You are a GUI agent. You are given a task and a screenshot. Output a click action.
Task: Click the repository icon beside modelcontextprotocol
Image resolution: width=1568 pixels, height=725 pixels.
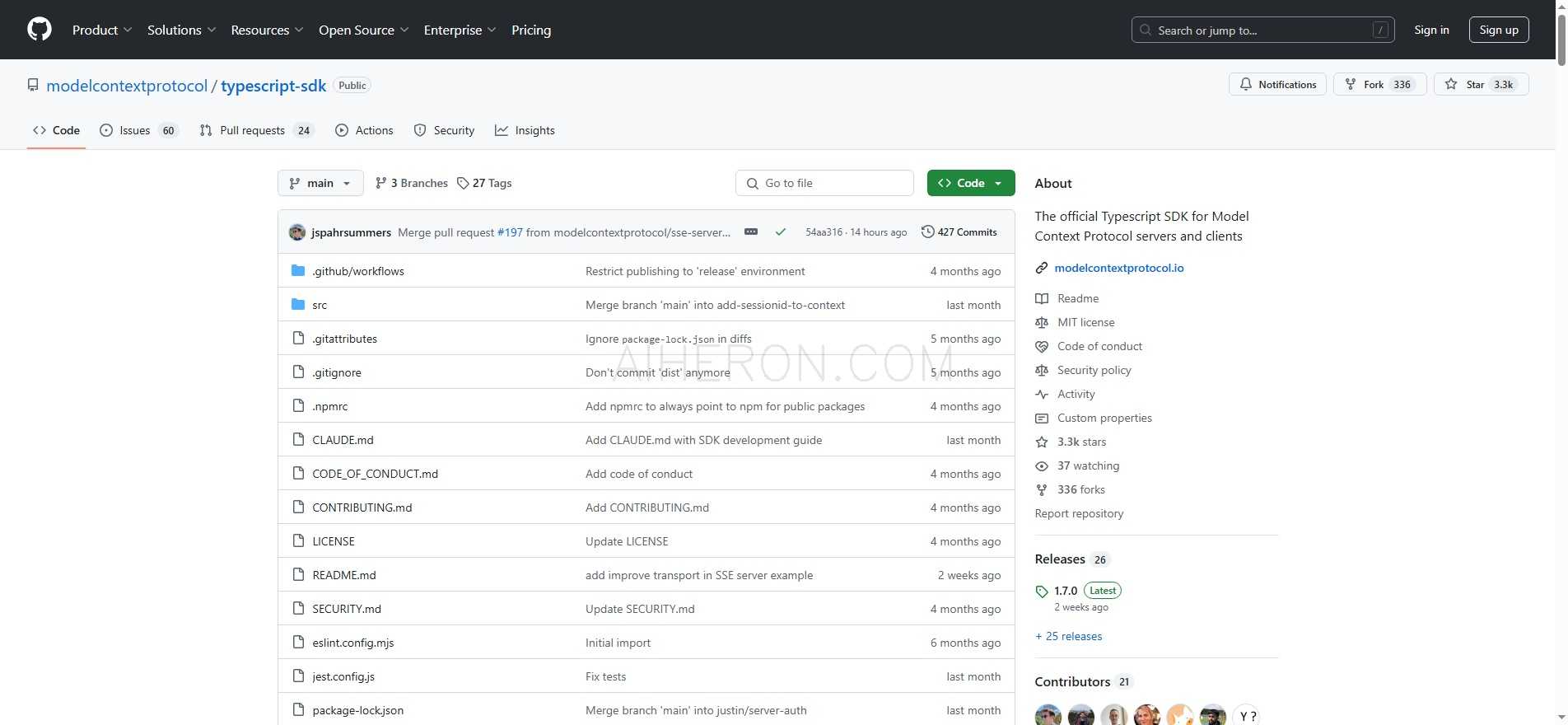33,86
